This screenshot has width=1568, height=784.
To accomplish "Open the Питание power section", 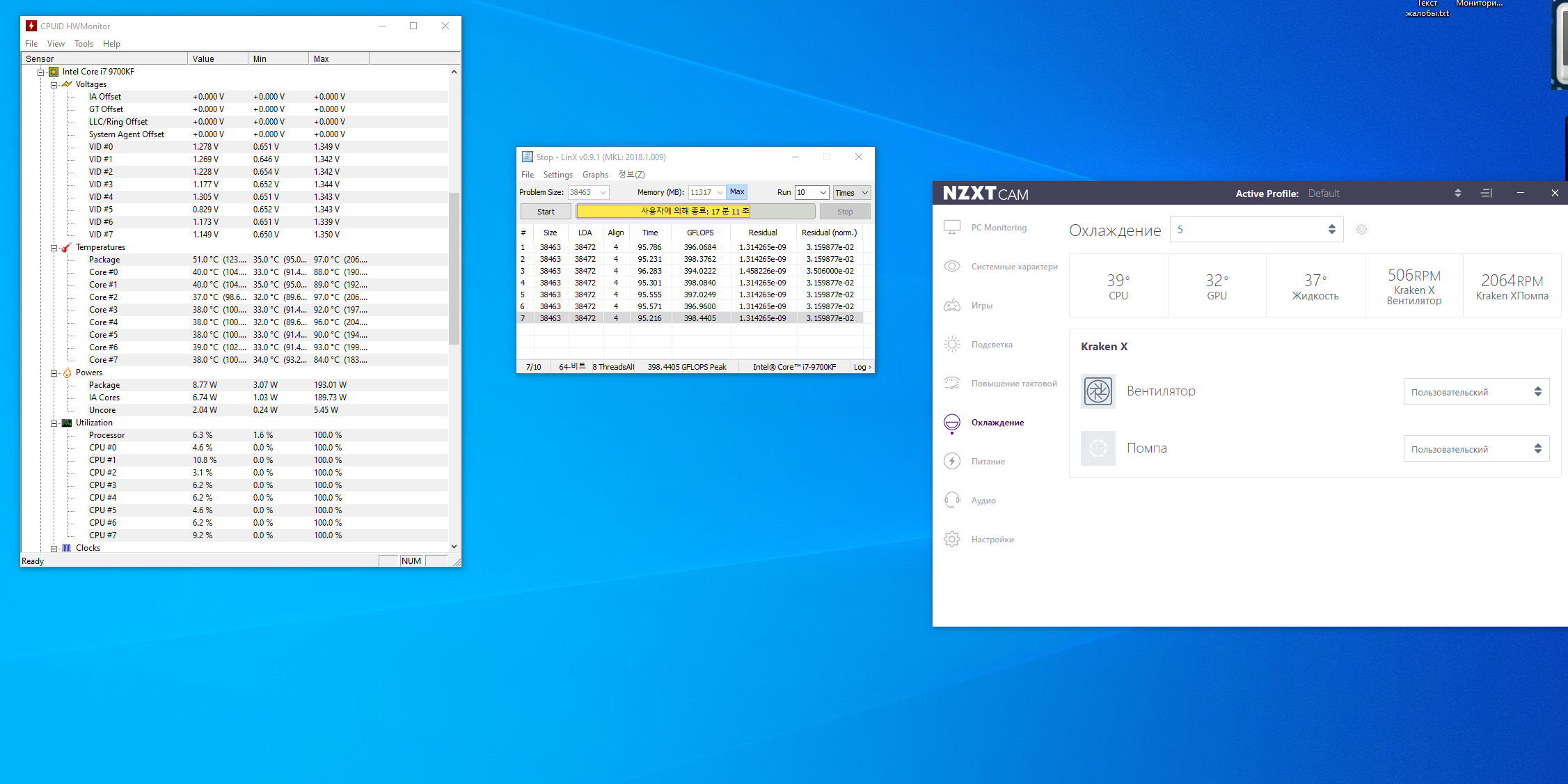I will (x=988, y=462).
